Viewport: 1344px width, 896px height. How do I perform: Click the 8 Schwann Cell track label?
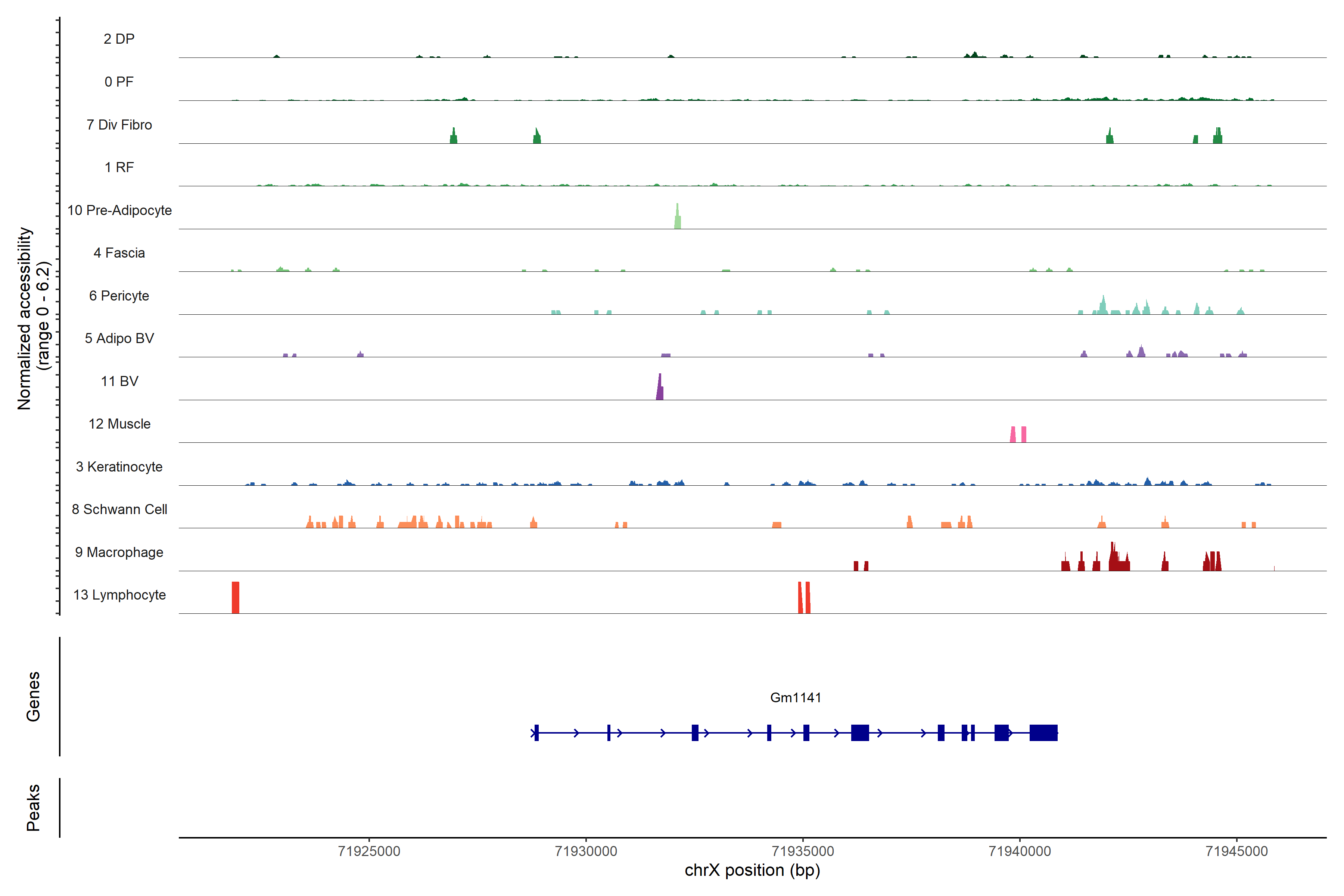point(119,510)
